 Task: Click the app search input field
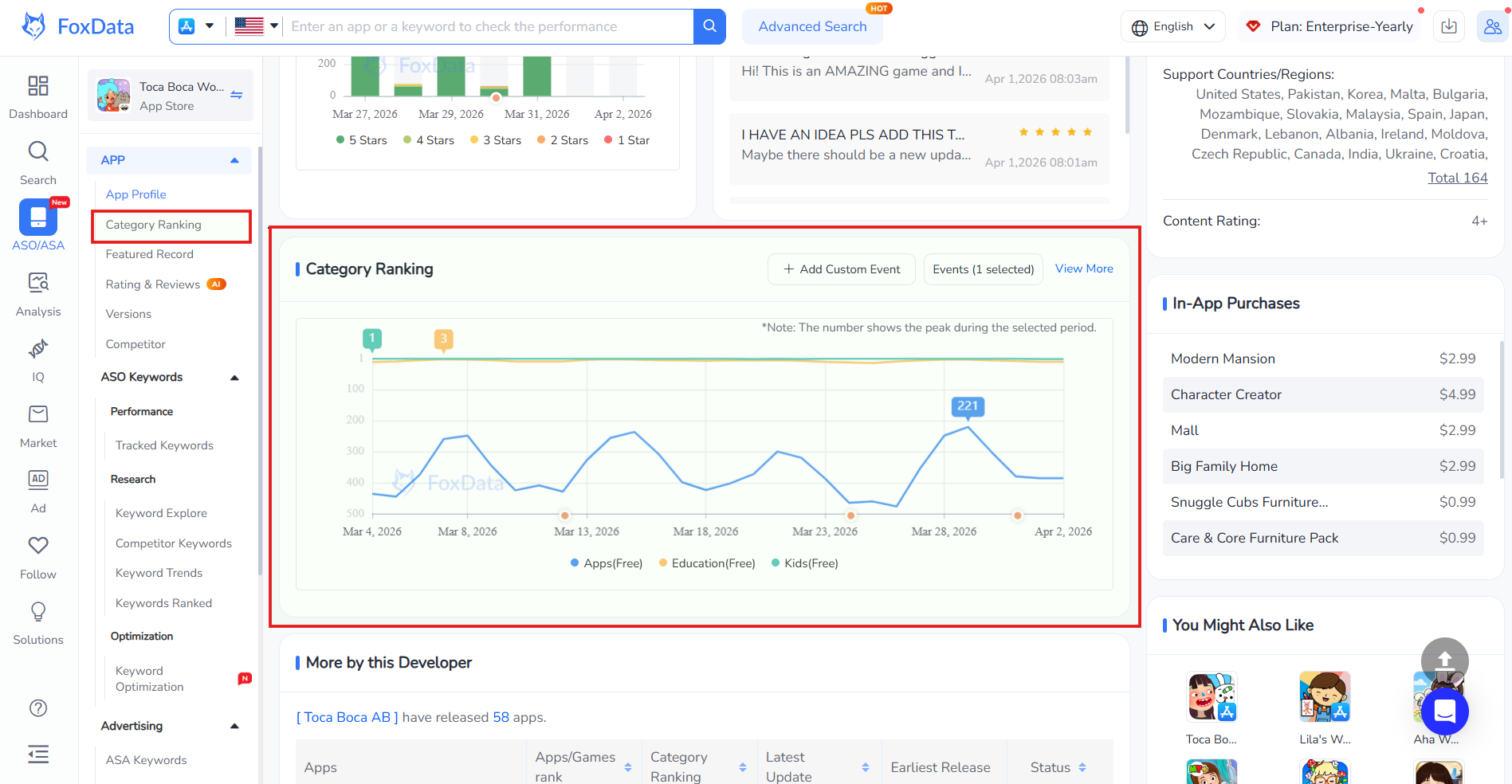coord(488,26)
